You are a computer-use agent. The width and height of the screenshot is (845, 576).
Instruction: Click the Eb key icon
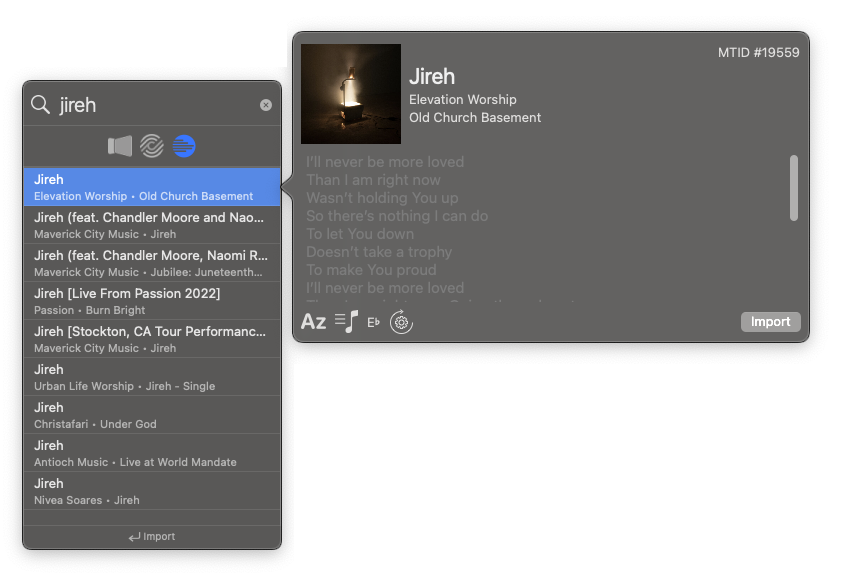(x=373, y=322)
